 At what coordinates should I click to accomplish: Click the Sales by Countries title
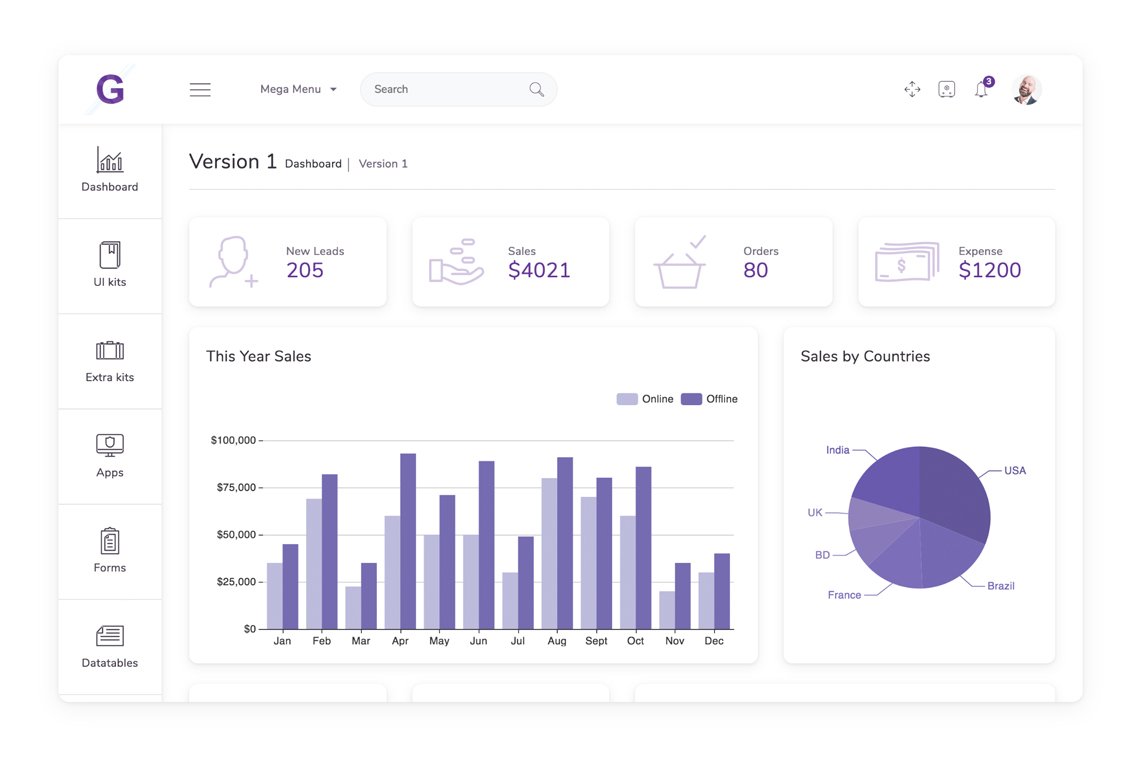(865, 356)
